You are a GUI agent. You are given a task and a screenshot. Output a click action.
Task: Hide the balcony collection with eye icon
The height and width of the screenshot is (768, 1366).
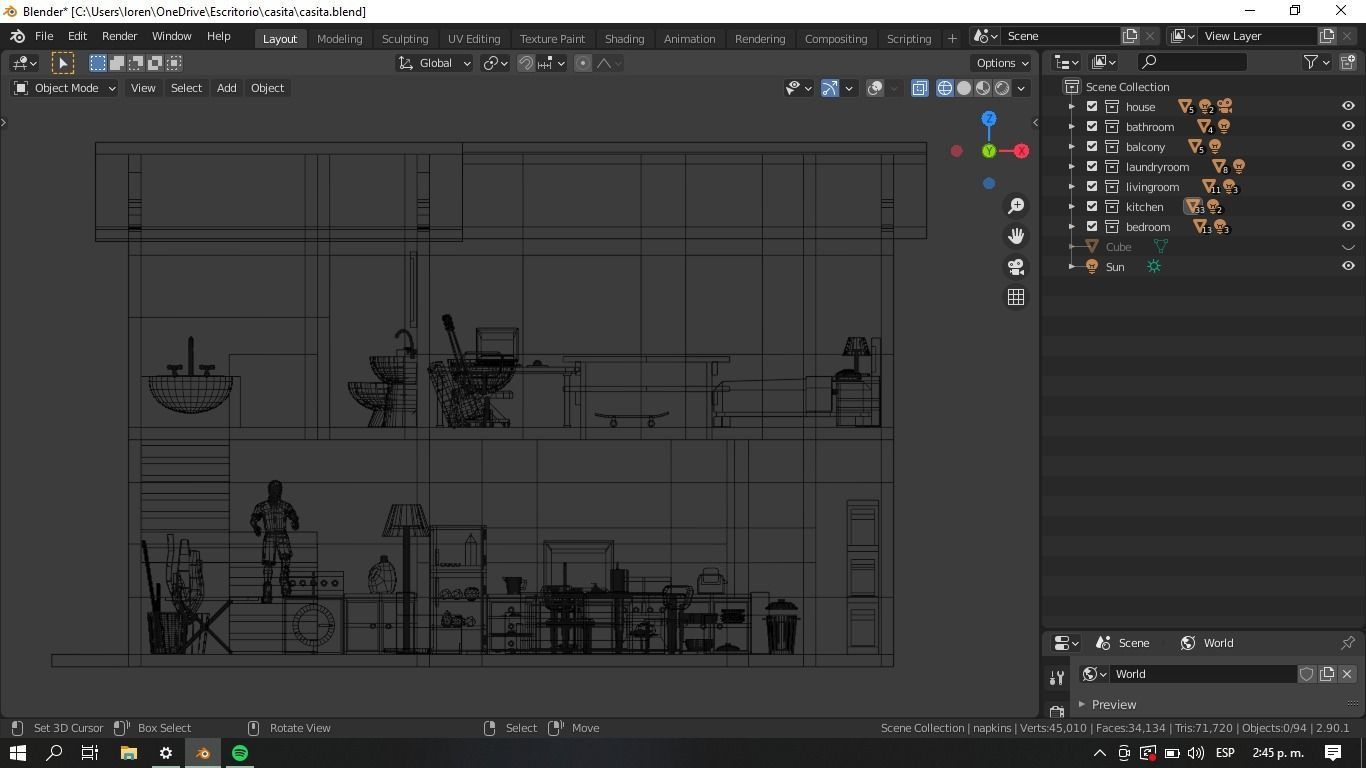pyautogui.click(x=1348, y=147)
